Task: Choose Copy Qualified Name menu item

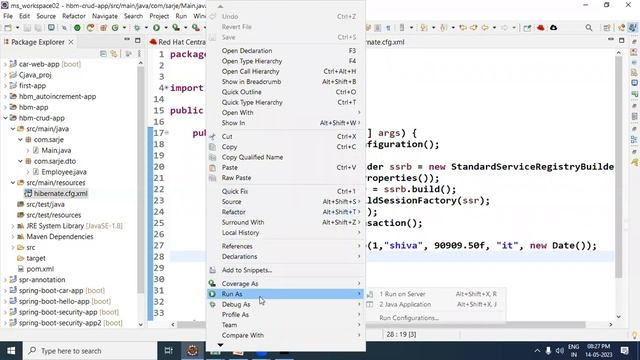Action: [286, 157]
